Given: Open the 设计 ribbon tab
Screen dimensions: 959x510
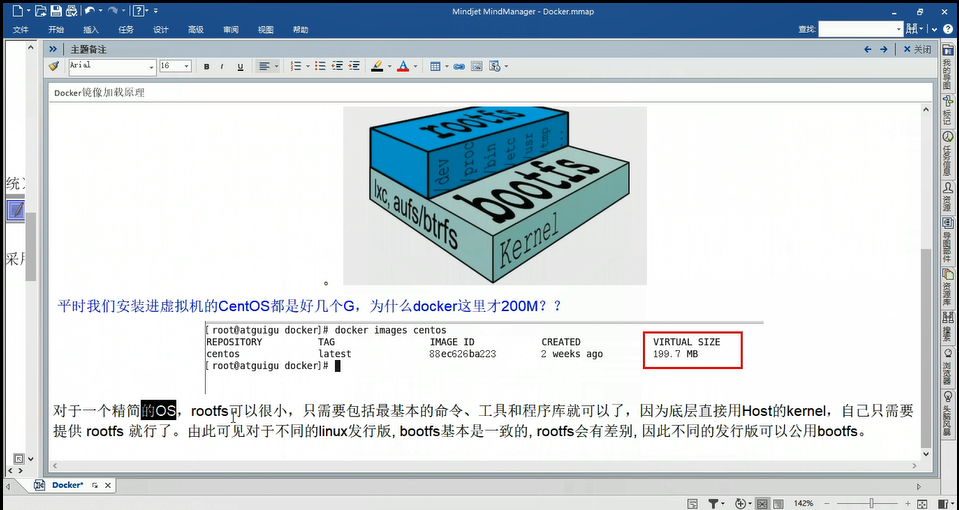Looking at the screenshot, I should coord(161,29).
